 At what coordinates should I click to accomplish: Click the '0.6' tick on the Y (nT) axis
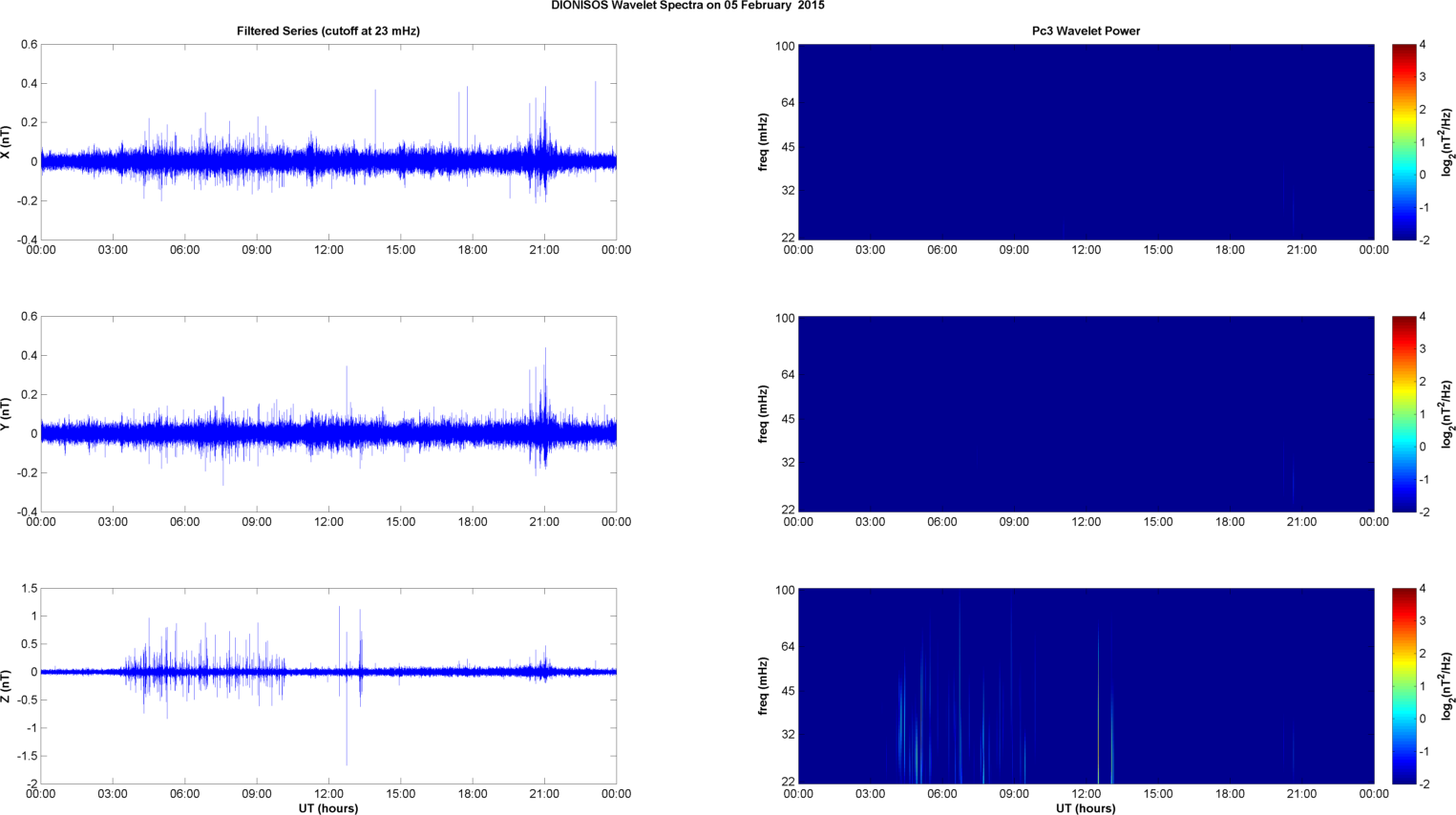29,317
